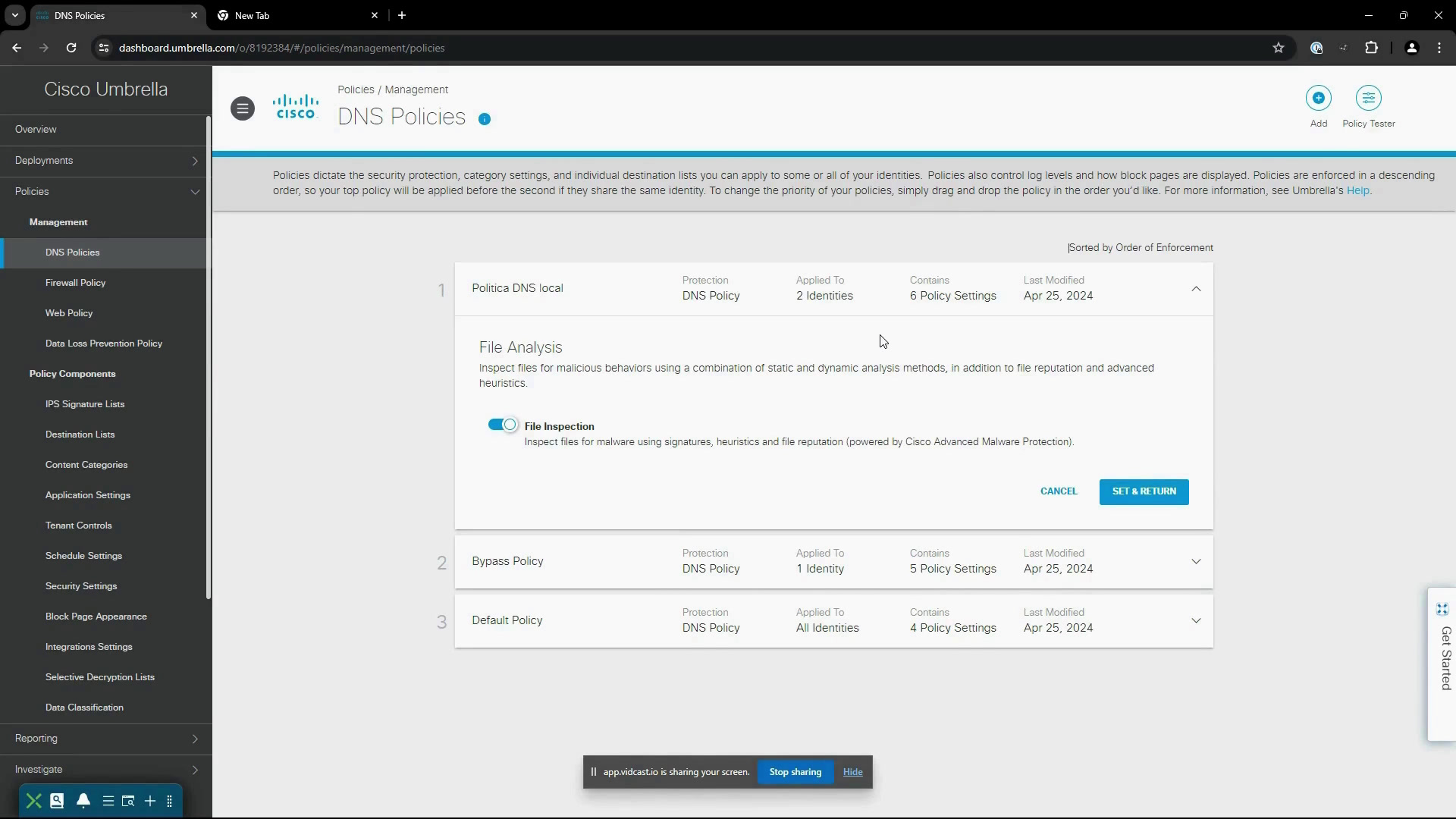Click the browser address bar URL

281,48
